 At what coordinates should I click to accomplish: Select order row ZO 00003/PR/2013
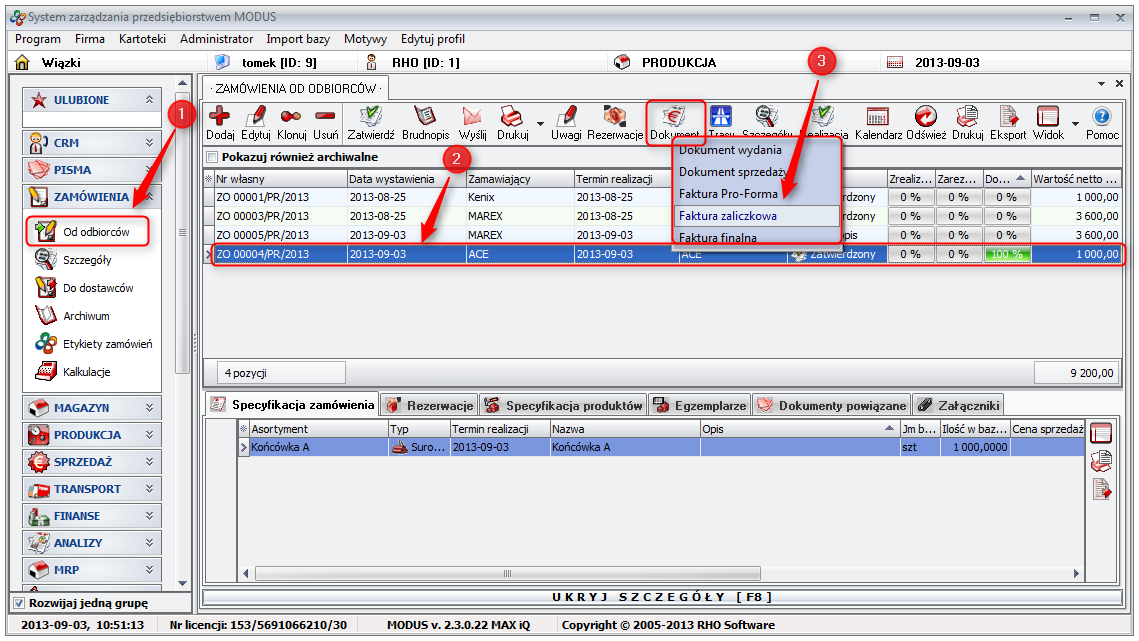tap(263, 216)
